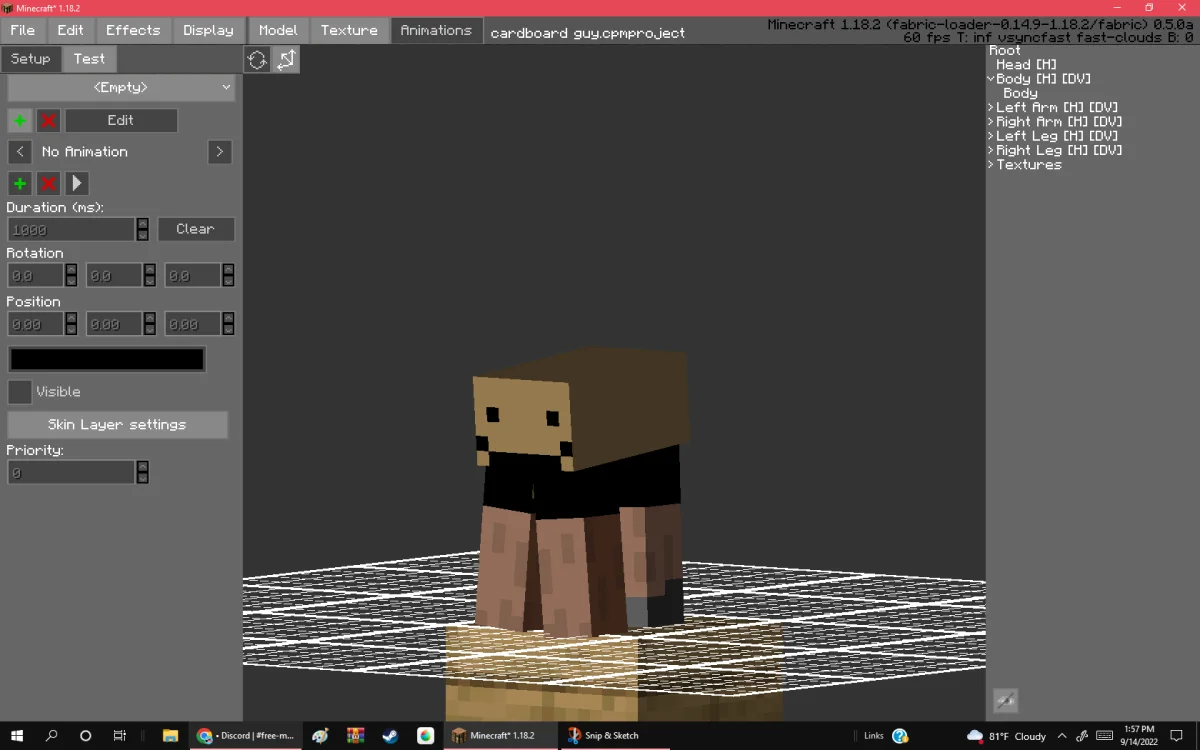The width and height of the screenshot is (1200, 750).
Task: Go to next animation frame arrow
Action: pyautogui.click(x=220, y=152)
